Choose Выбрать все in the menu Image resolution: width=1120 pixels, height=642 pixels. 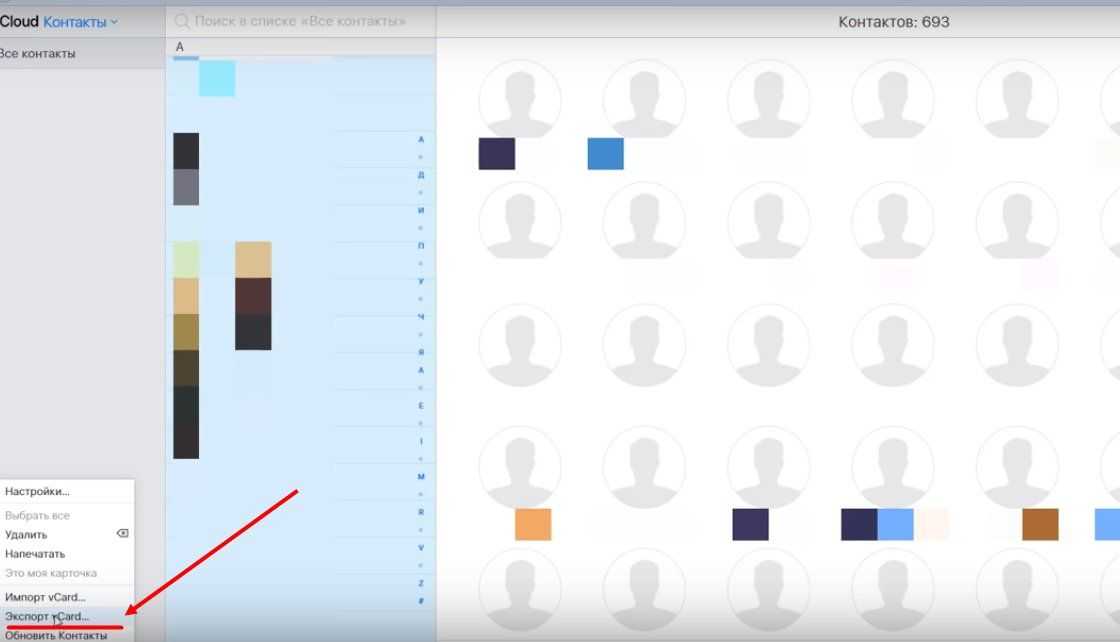[37, 515]
